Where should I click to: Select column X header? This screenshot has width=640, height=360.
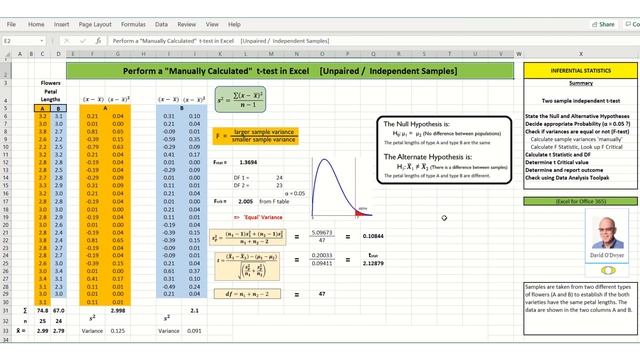pos(580,54)
